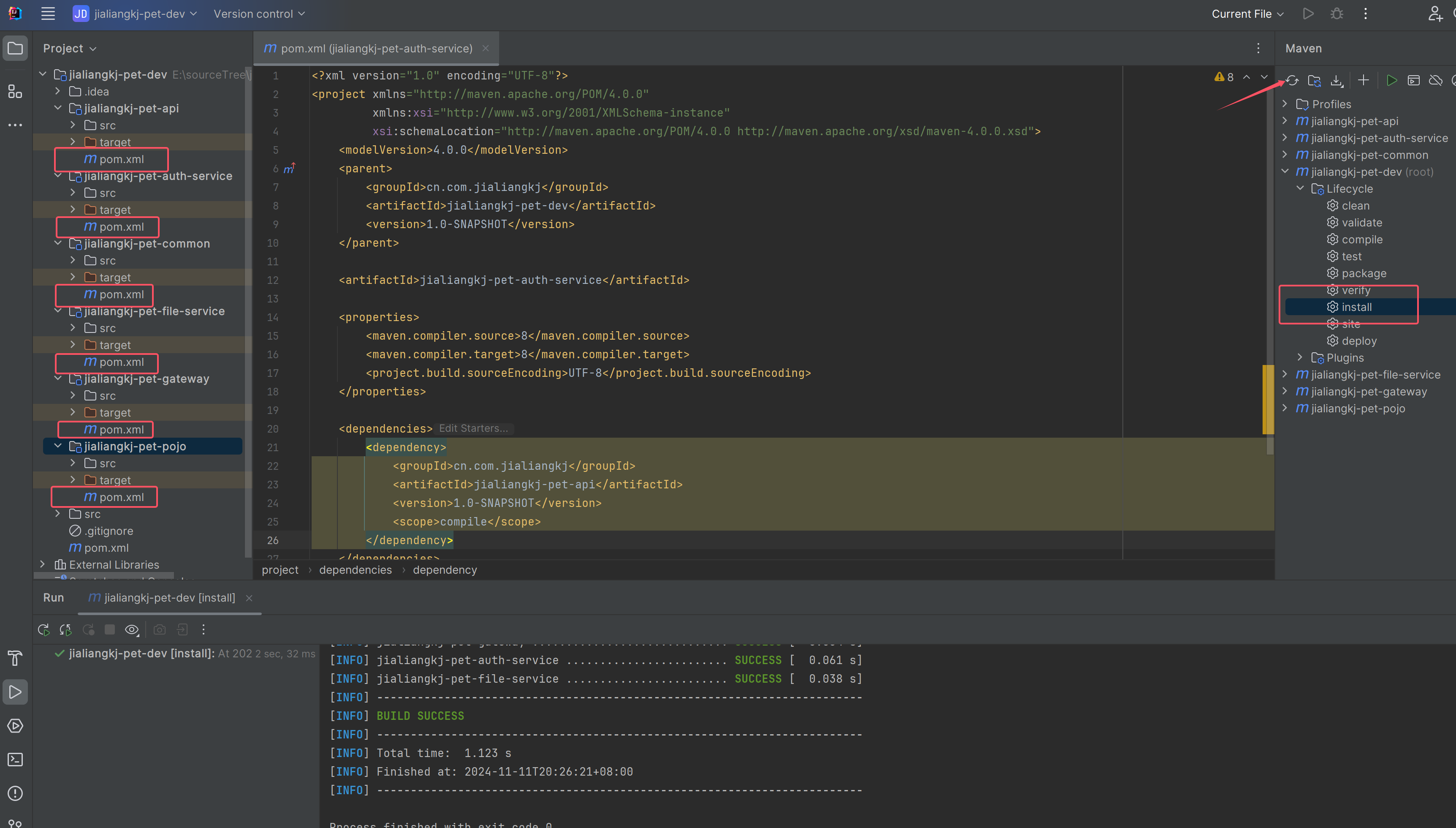Click the 8 warnings indicator in the editor
Viewport: 1456px width, 828px height.
[x=1224, y=77]
